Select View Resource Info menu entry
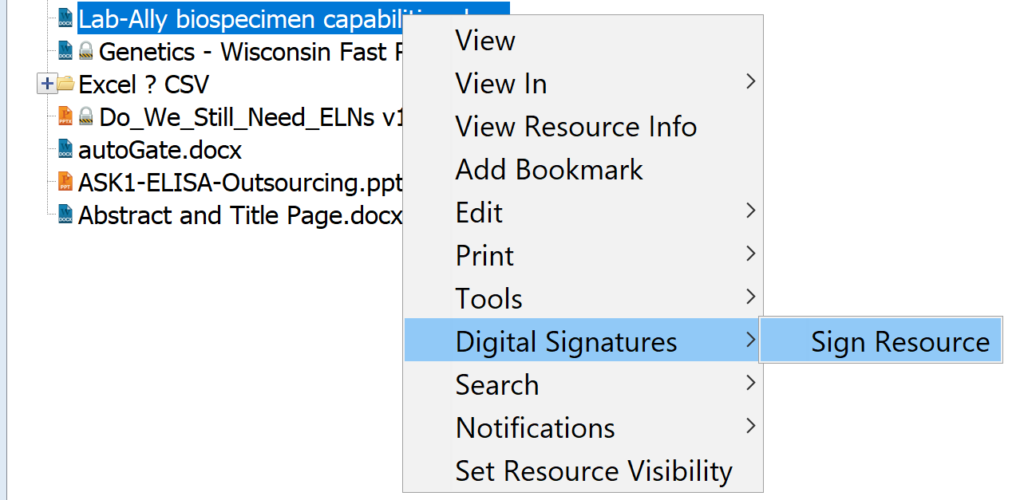1024x500 pixels. pyautogui.click(x=575, y=127)
